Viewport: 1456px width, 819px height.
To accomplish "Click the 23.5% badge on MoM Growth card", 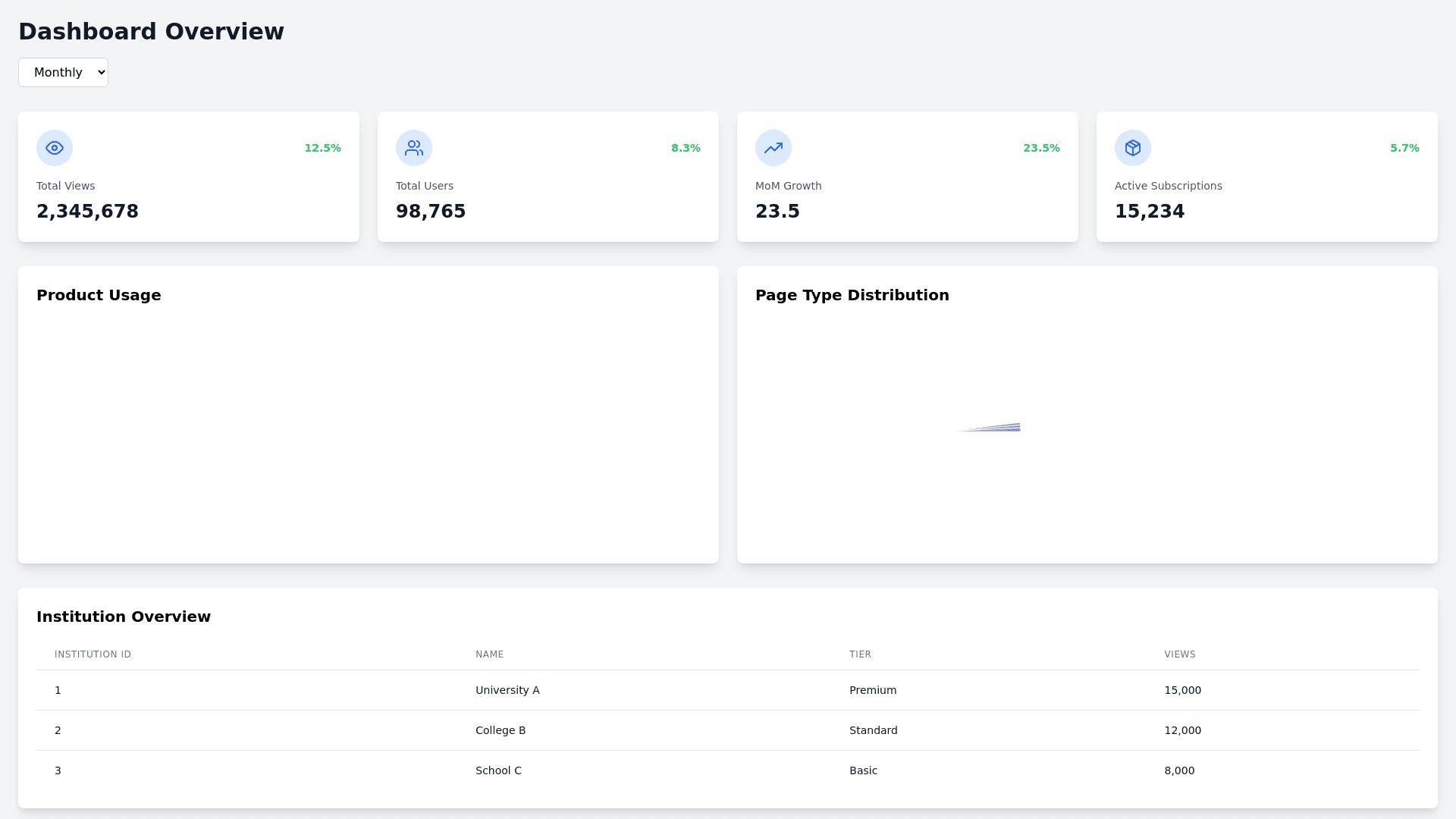I will [1040, 148].
